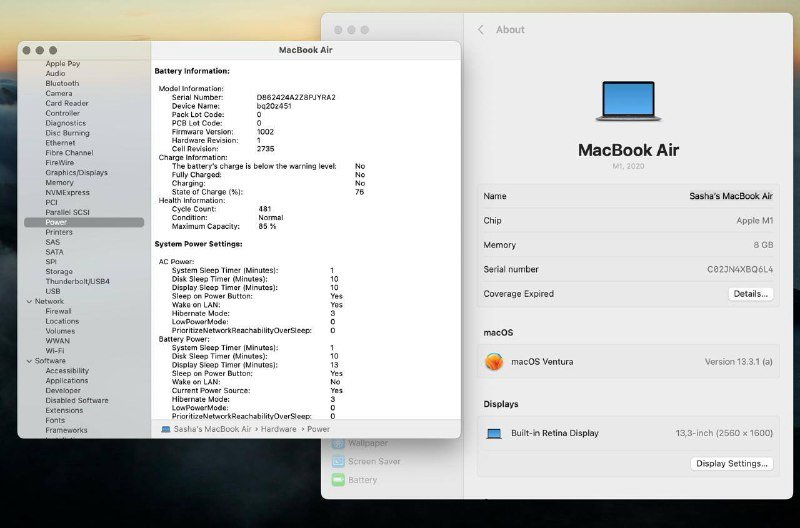Select SATA in hardware list
800x528 pixels.
coord(55,252)
